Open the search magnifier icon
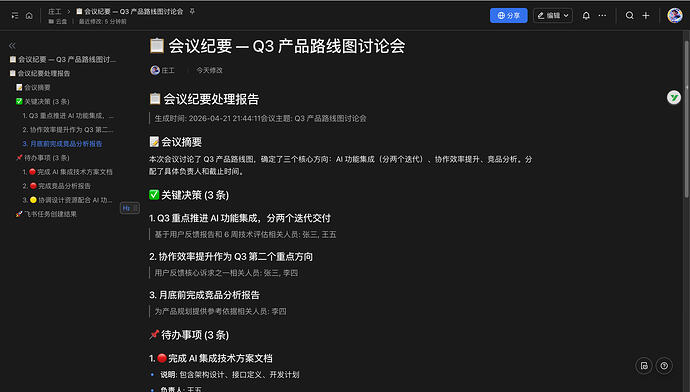690x392 pixels. pyautogui.click(x=629, y=15)
